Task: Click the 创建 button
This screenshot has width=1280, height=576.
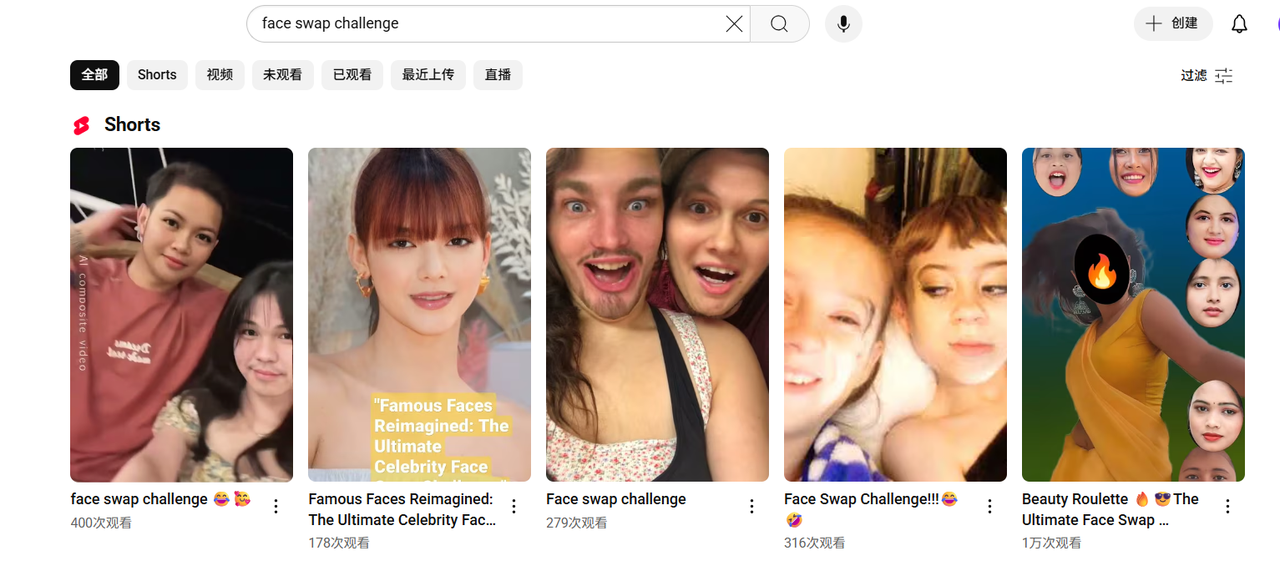Action: pyautogui.click(x=1172, y=23)
